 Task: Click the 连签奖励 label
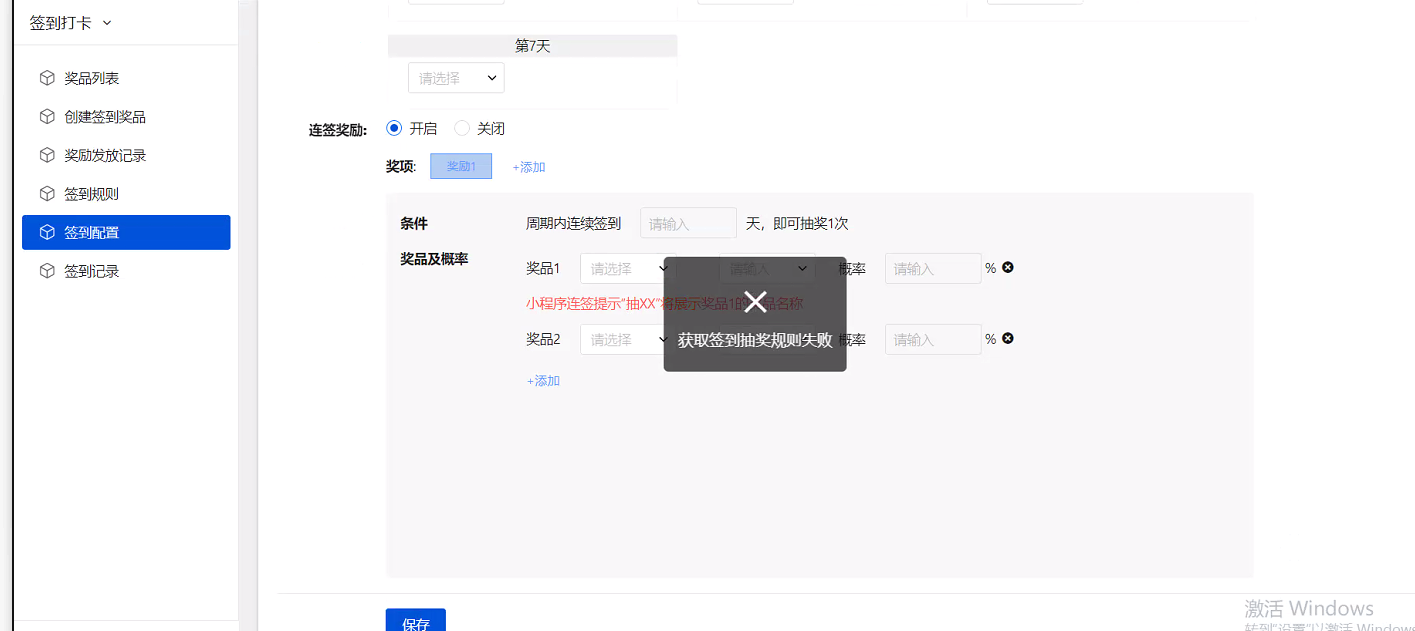point(338,130)
